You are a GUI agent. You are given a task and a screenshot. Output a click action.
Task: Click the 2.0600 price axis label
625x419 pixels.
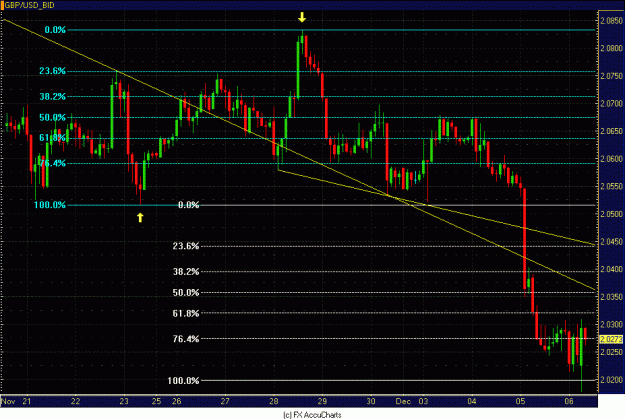(x=611, y=159)
